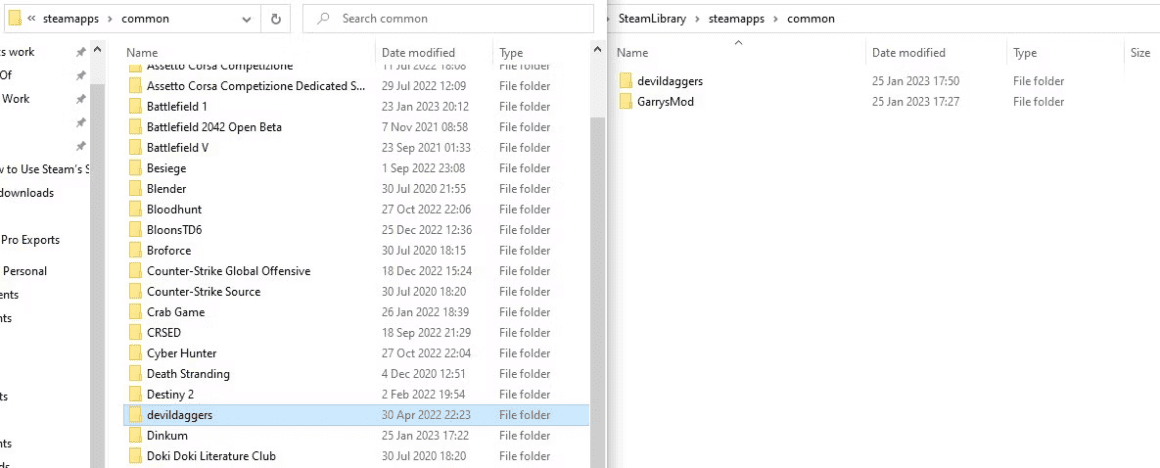Click the date 30 Apr 2022 22:23
The width and height of the screenshot is (1160, 468).
pyautogui.click(x=427, y=415)
